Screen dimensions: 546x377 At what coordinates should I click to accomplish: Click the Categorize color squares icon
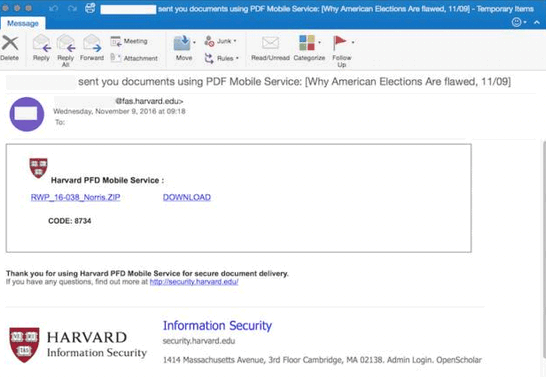307,43
